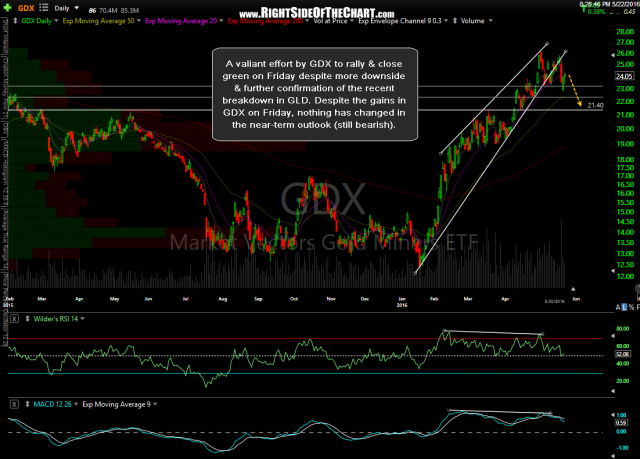Expand the Exp Moving Average 50 dropdown arrow

[x=139, y=21]
